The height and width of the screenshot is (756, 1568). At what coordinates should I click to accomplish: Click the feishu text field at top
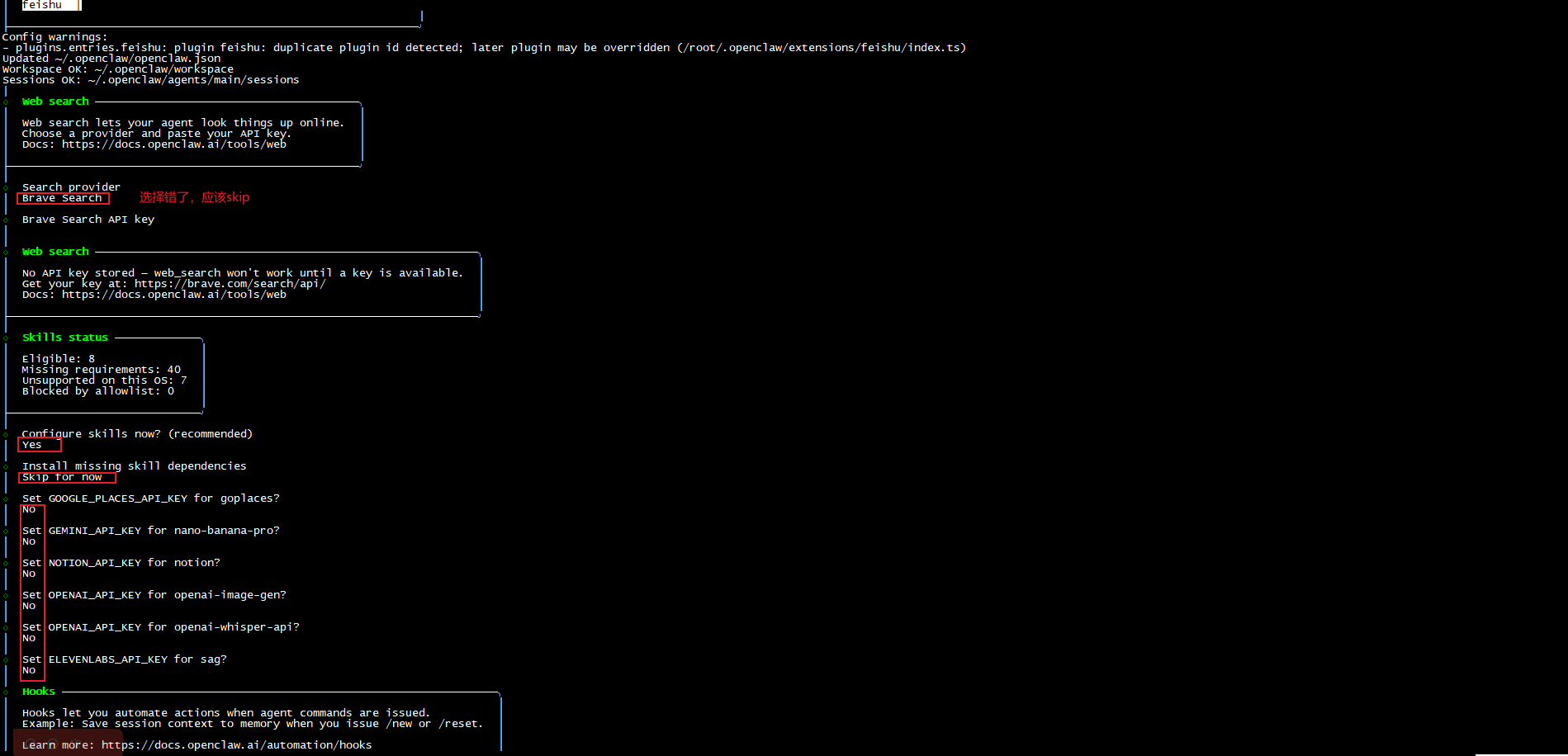[x=50, y=5]
